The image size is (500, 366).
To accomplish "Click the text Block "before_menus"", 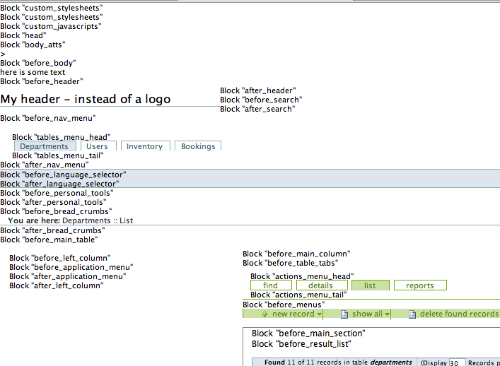I will (284, 305).
